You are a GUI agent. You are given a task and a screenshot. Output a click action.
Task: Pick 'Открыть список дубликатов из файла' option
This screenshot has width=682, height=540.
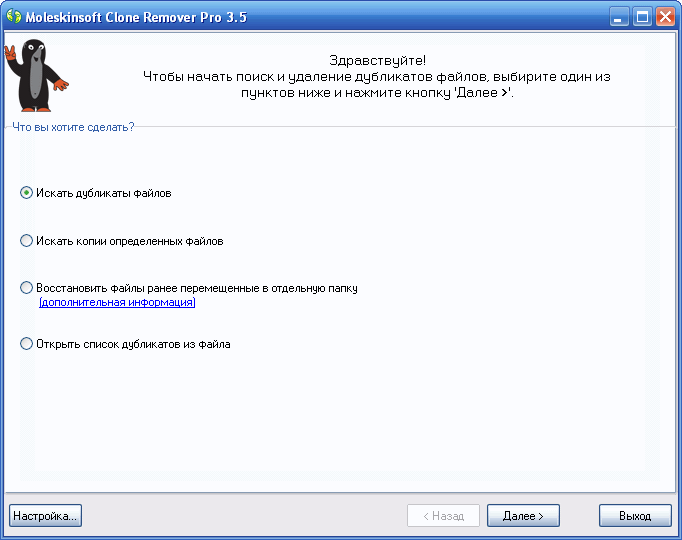point(27,343)
